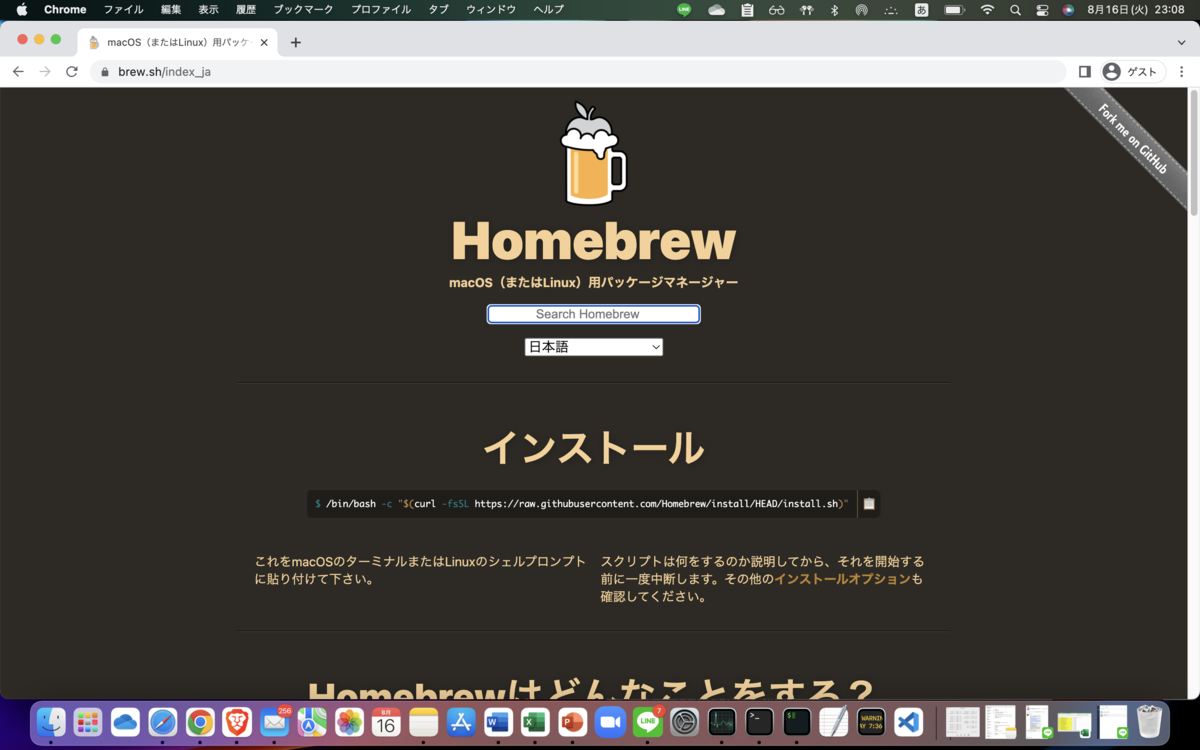
Task: Open the Chrome app menu
Action: point(65,10)
